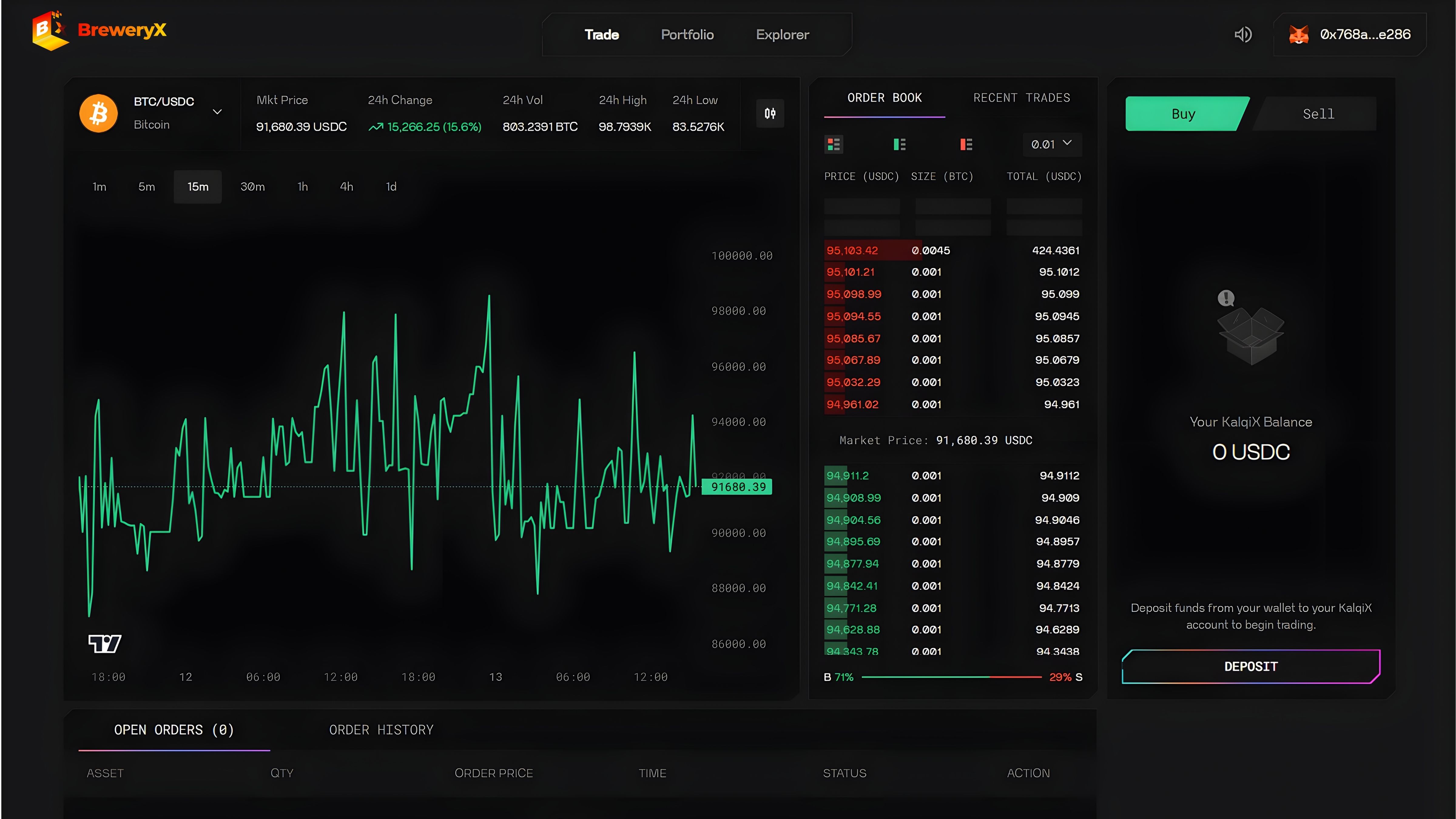Screen dimensions: 1456x819
Task: Open the Order History tab
Action: click(x=381, y=730)
